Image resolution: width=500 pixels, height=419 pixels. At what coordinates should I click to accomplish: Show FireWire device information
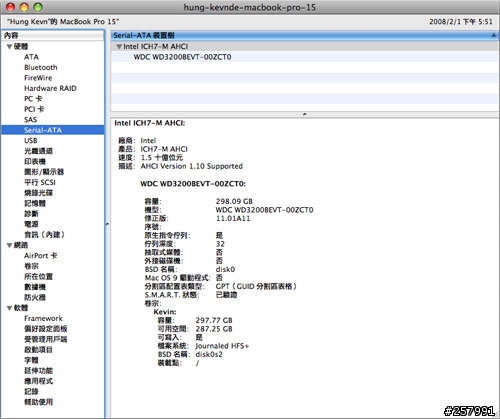pos(38,78)
